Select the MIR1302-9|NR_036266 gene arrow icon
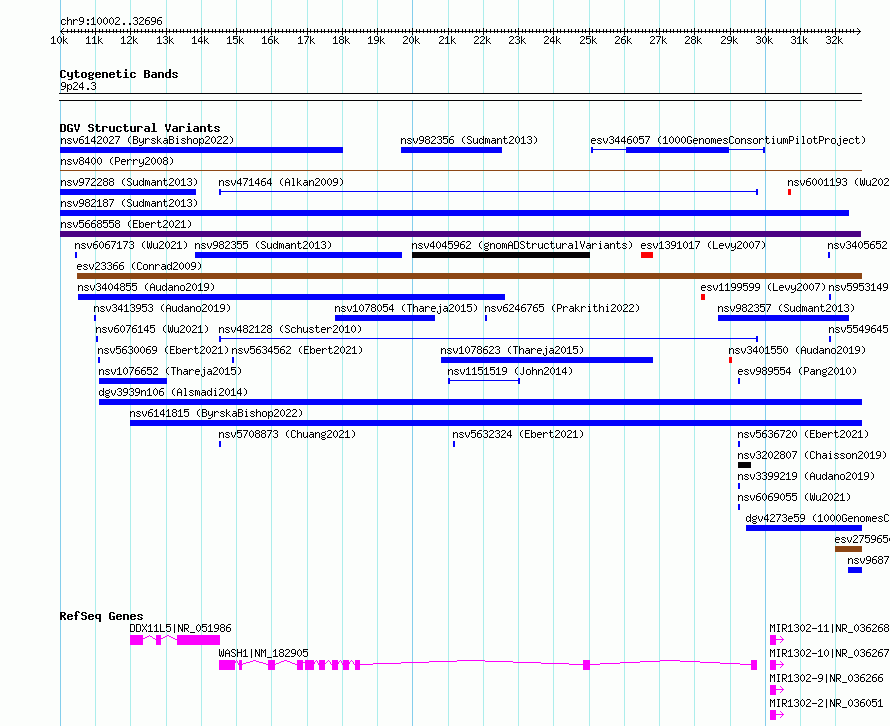The width and height of the screenshot is (890, 726). click(x=776, y=690)
